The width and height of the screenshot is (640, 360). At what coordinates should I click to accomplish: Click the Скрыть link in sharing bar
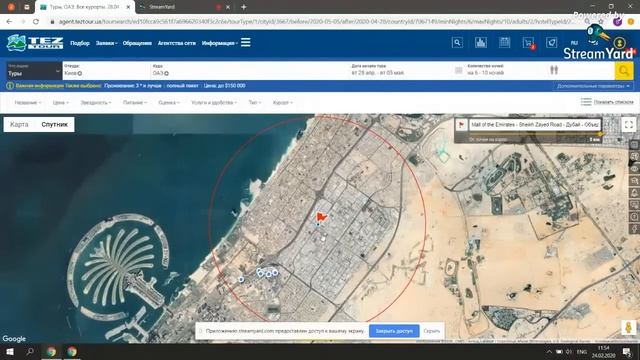[431, 331]
